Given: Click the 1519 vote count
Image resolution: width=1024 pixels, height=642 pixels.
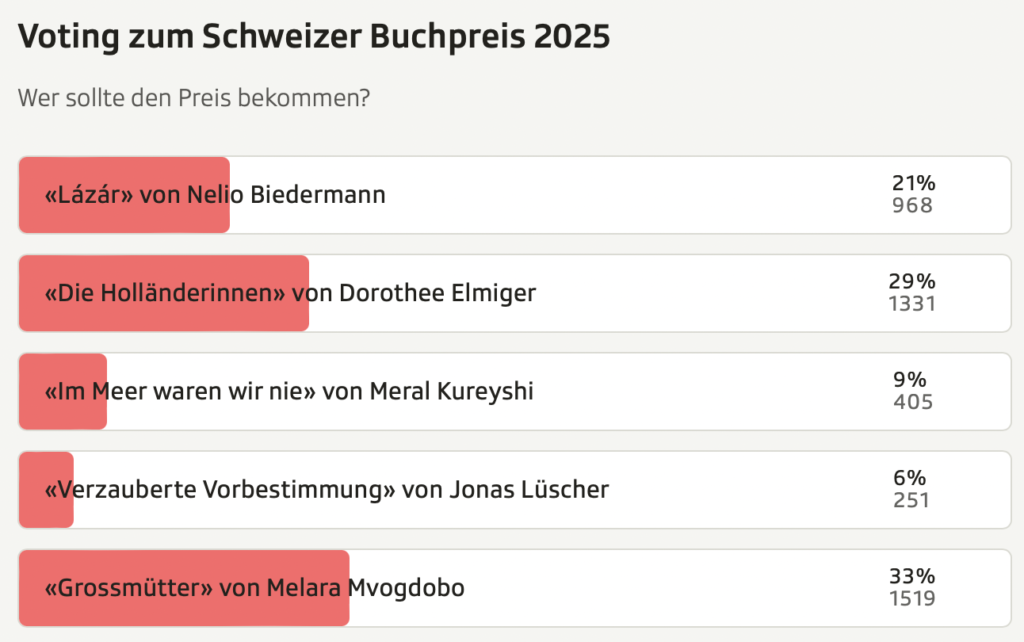Looking at the screenshot, I should (912, 599).
